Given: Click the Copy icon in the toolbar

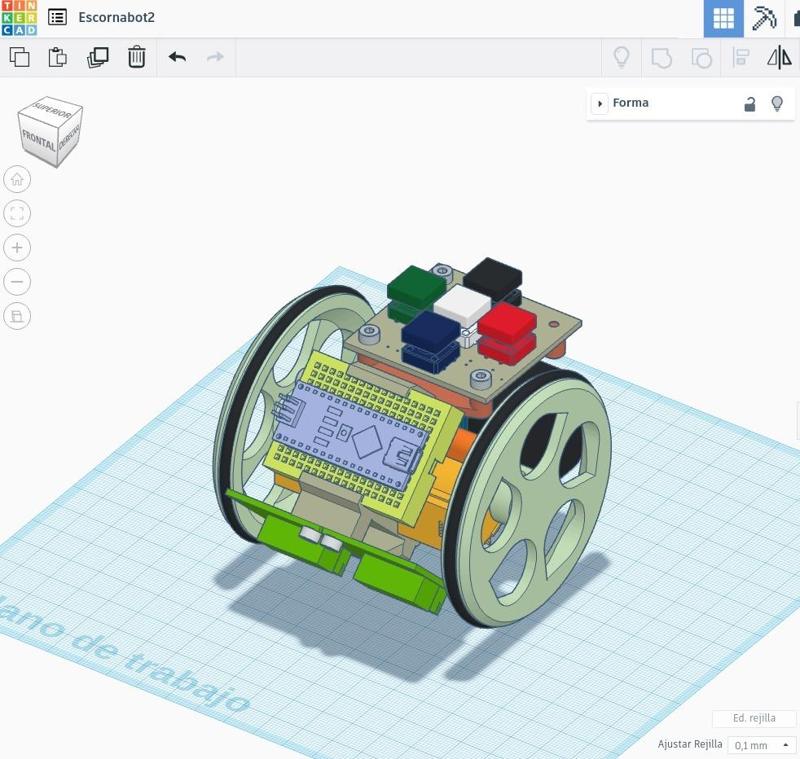Looking at the screenshot, I should 19,57.
